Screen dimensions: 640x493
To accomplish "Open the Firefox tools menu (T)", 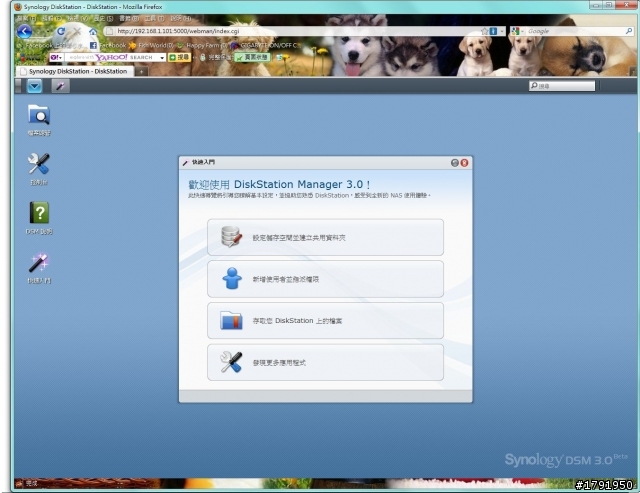I will click(x=154, y=19).
